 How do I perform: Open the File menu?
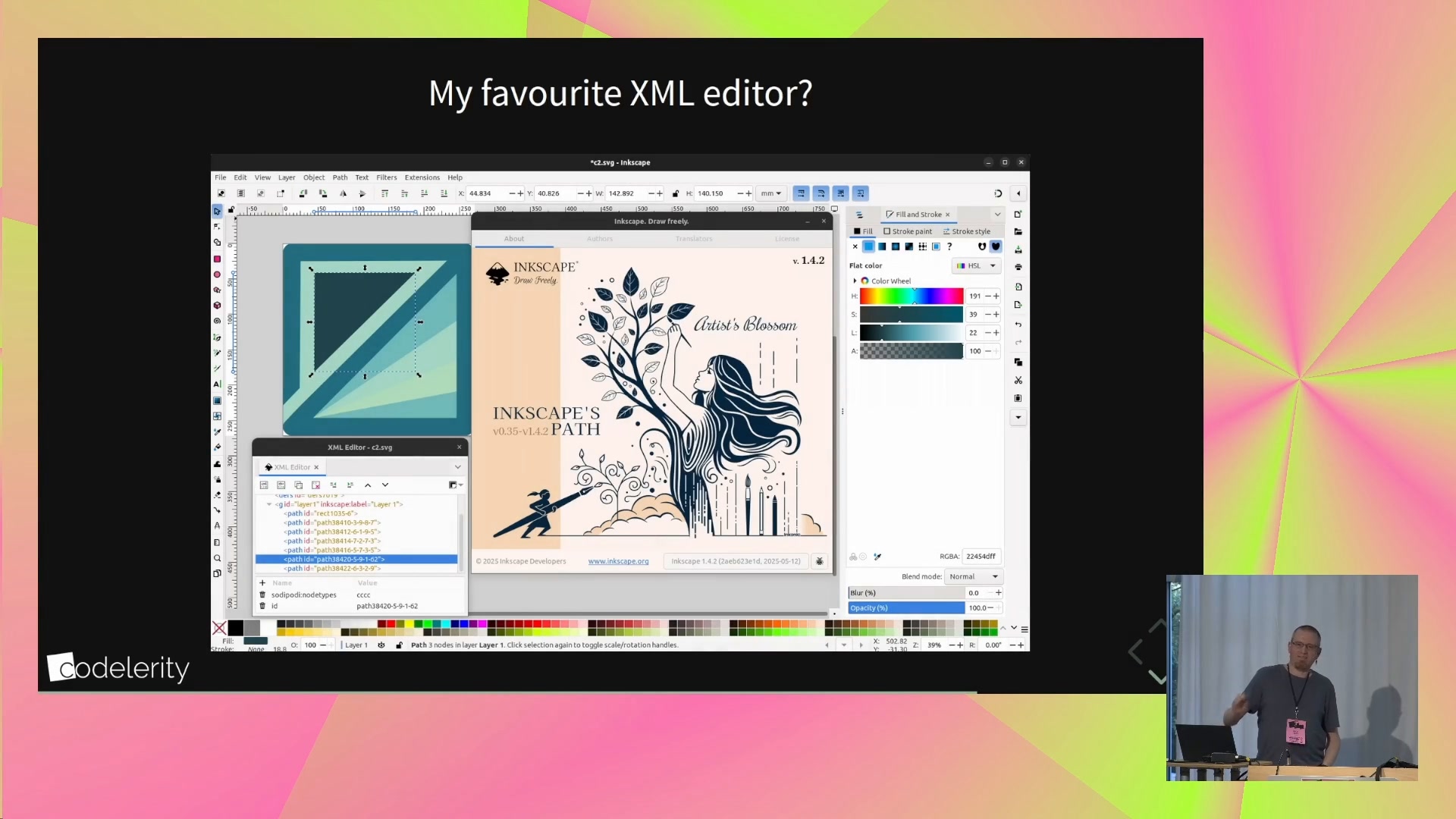click(220, 177)
